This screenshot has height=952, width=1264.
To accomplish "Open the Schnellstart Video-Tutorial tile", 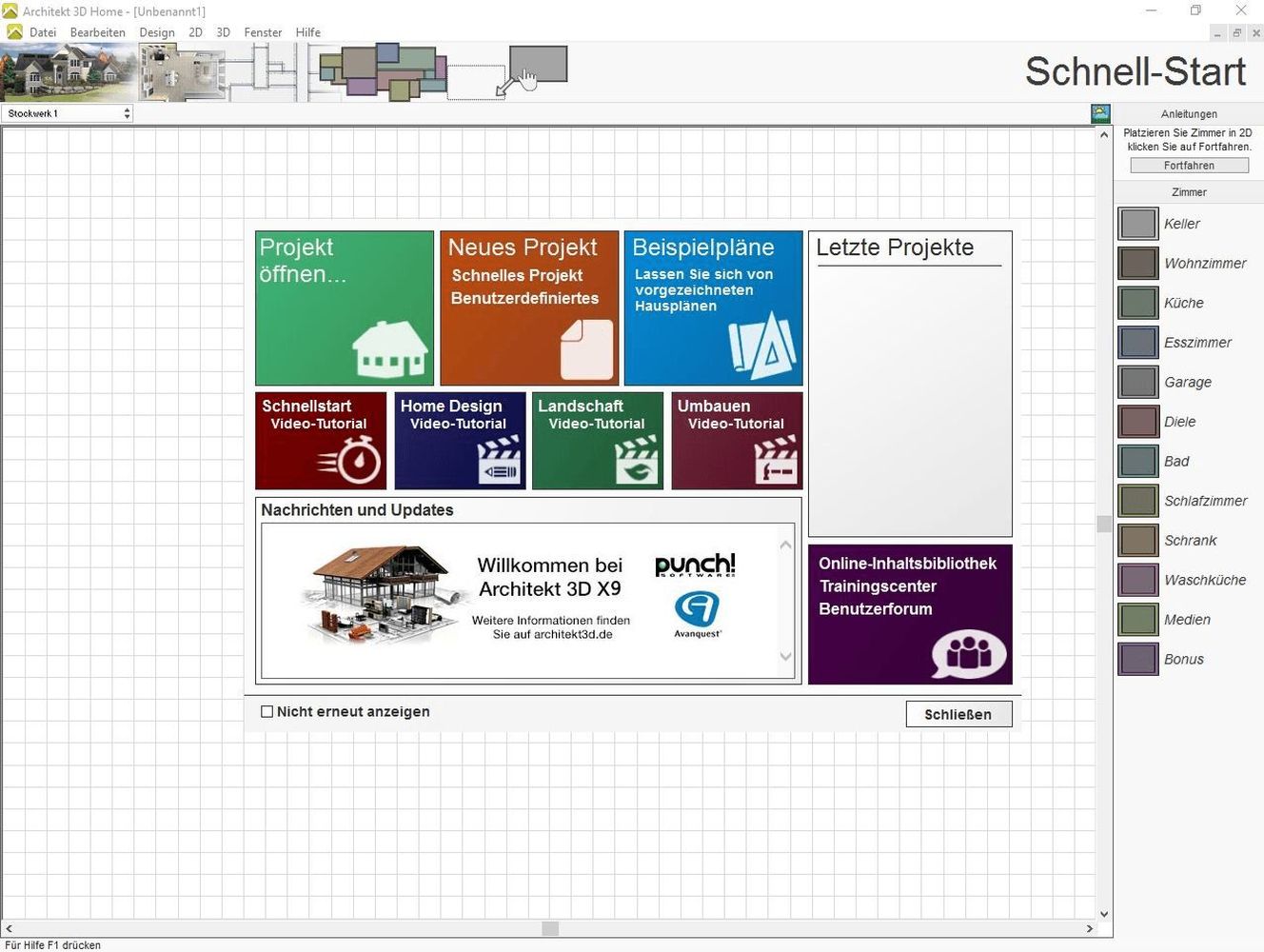I will (x=321, y=441).
